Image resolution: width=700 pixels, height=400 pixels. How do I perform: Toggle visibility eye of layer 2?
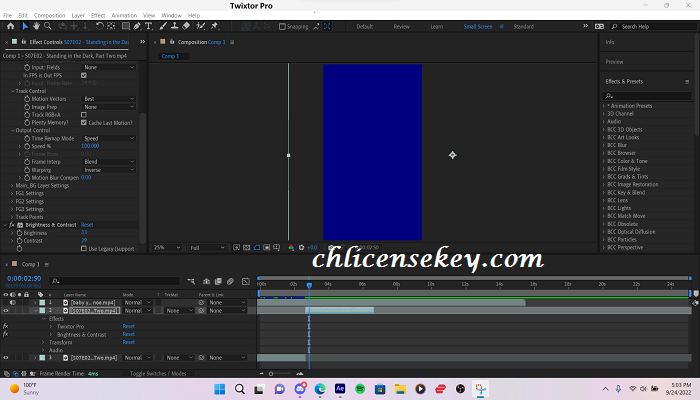point(6,310)
